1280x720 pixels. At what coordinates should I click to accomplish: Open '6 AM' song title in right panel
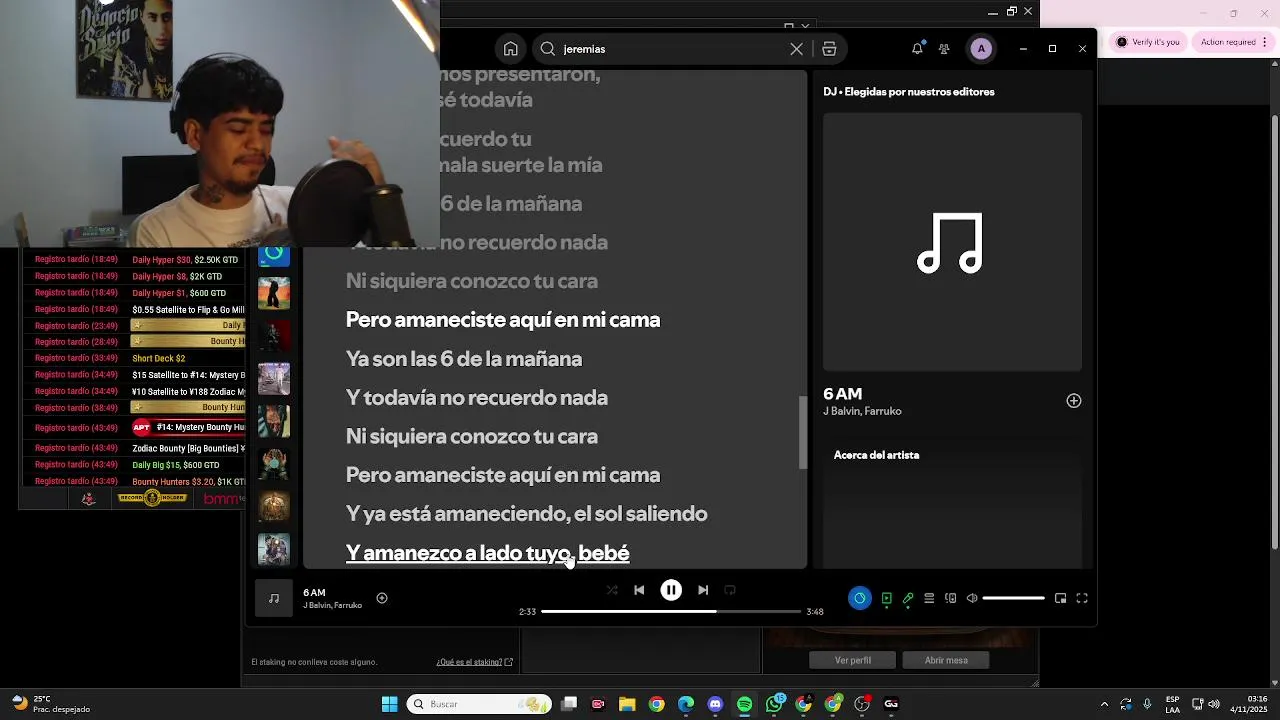click(x=842, y=394)
